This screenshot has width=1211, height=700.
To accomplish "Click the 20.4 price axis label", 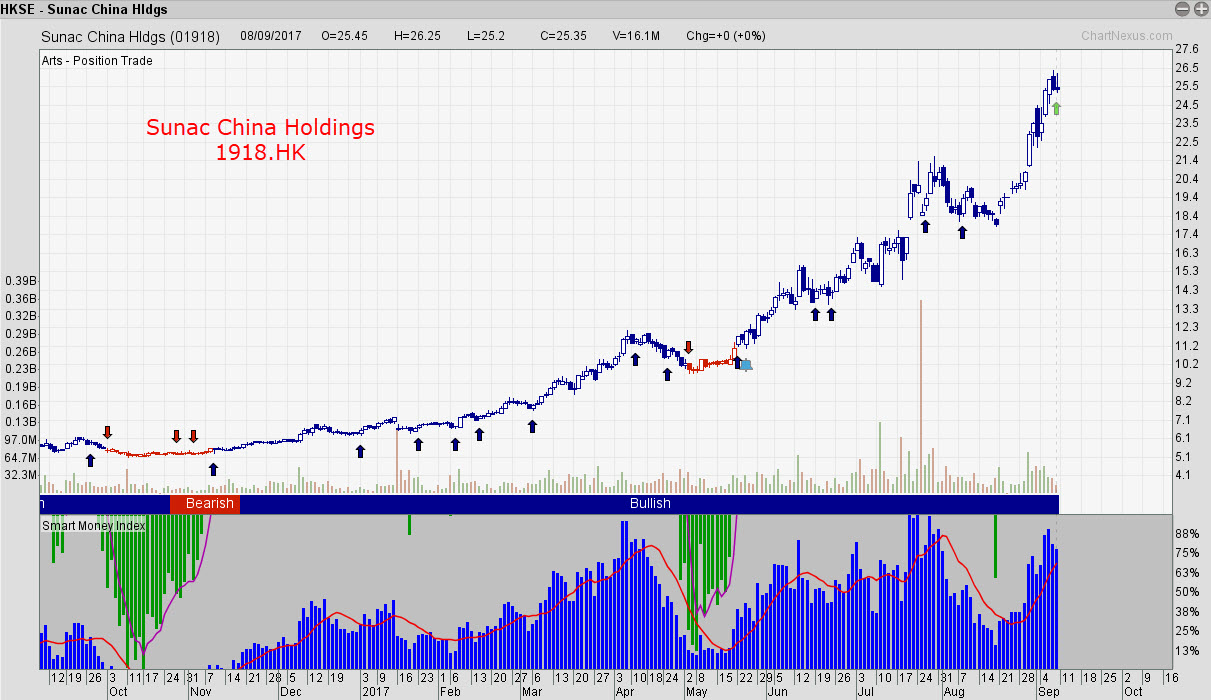I will [x=1187, y=179].
